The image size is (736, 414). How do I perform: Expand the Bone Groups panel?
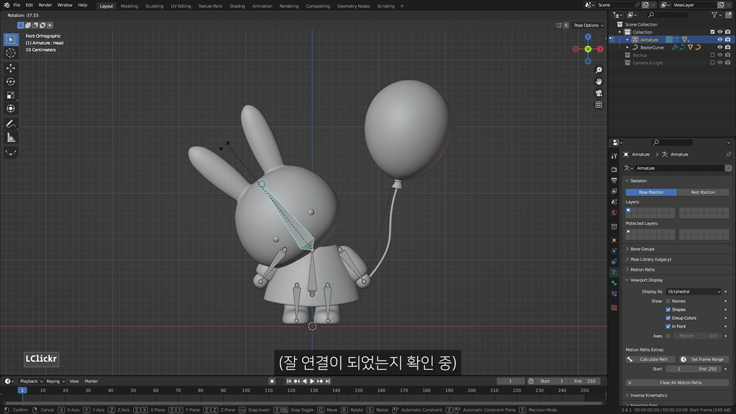pos(642,249)
